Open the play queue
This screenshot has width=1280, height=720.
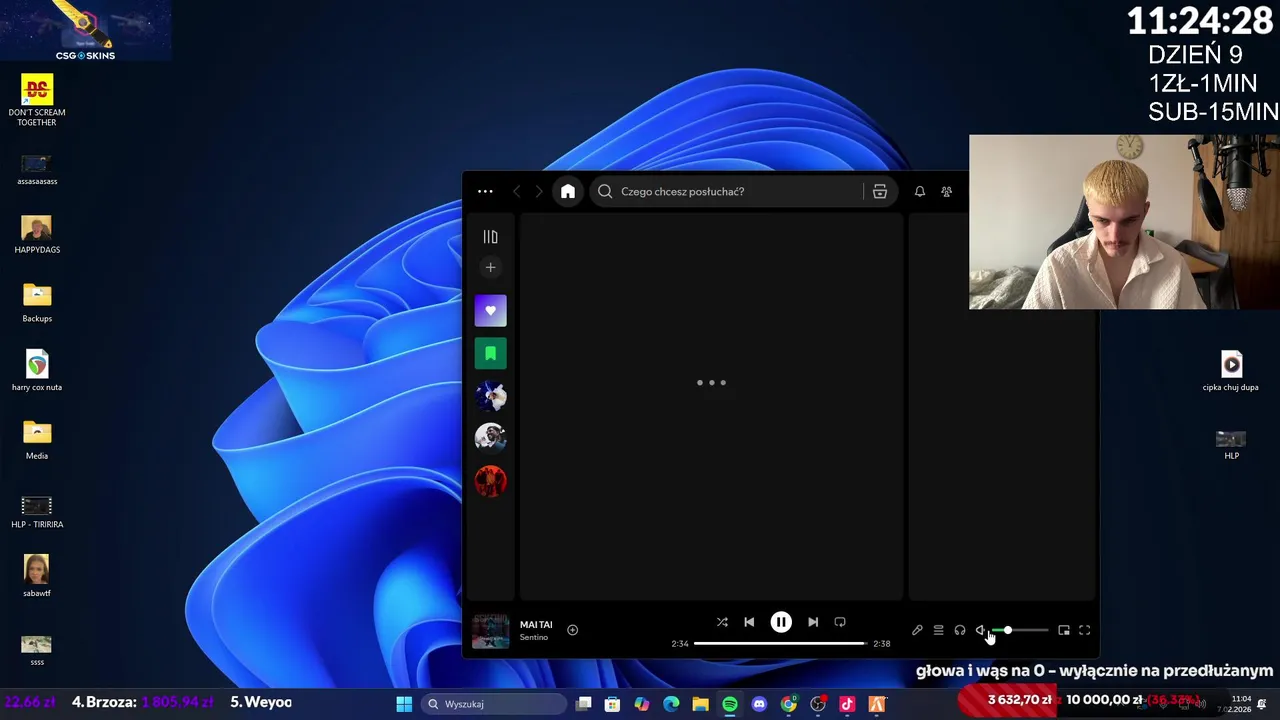tap(938, 630)
